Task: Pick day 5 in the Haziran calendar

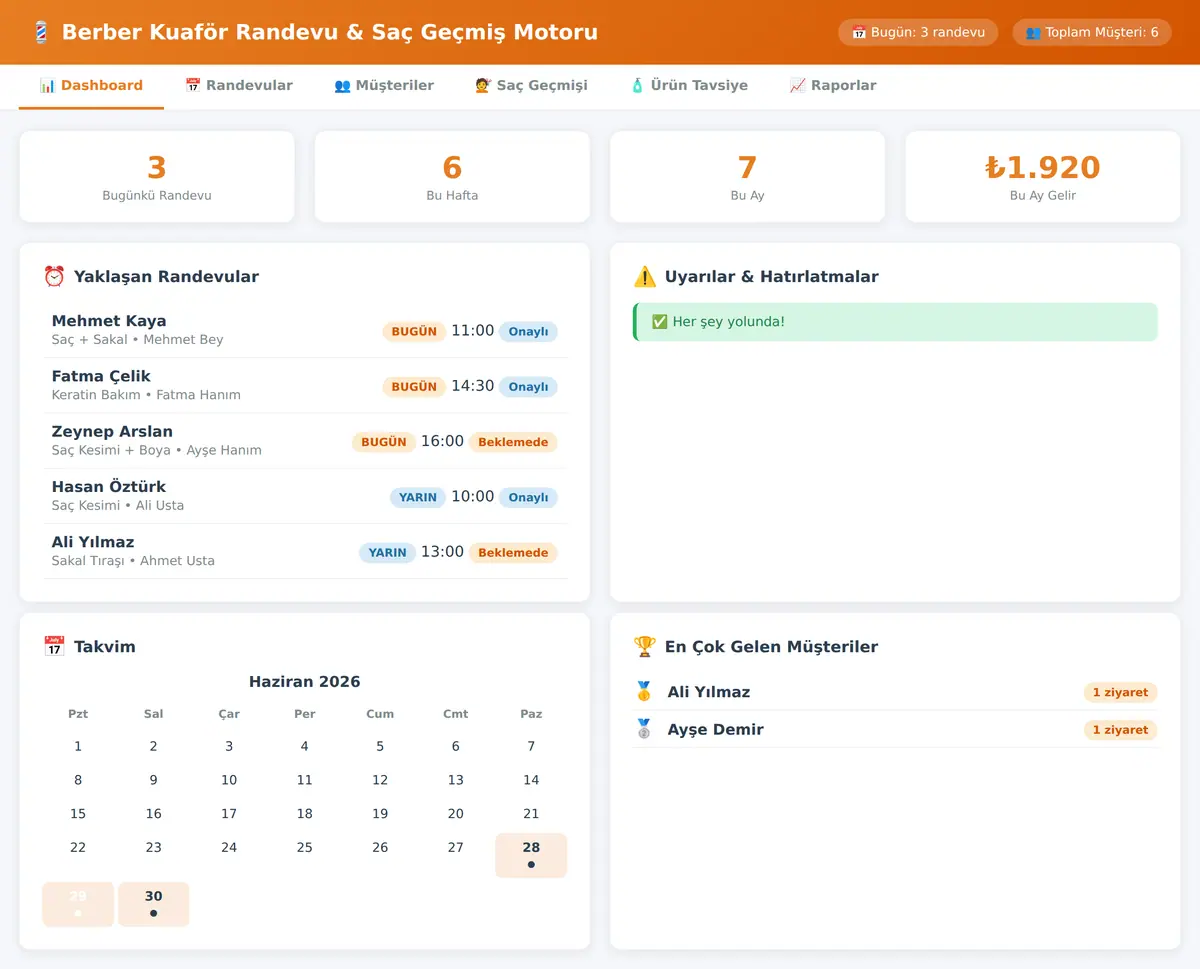Action: pos(380,746)
